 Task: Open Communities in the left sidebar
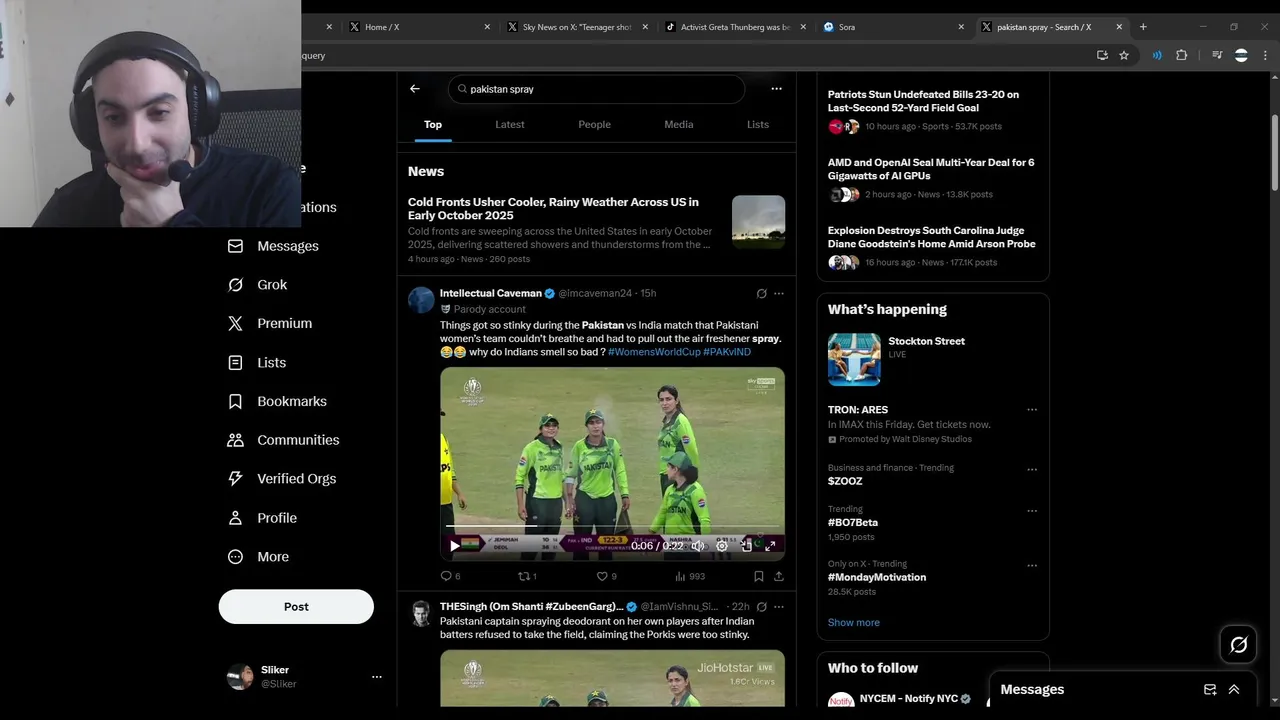click(x=283, y=440)
